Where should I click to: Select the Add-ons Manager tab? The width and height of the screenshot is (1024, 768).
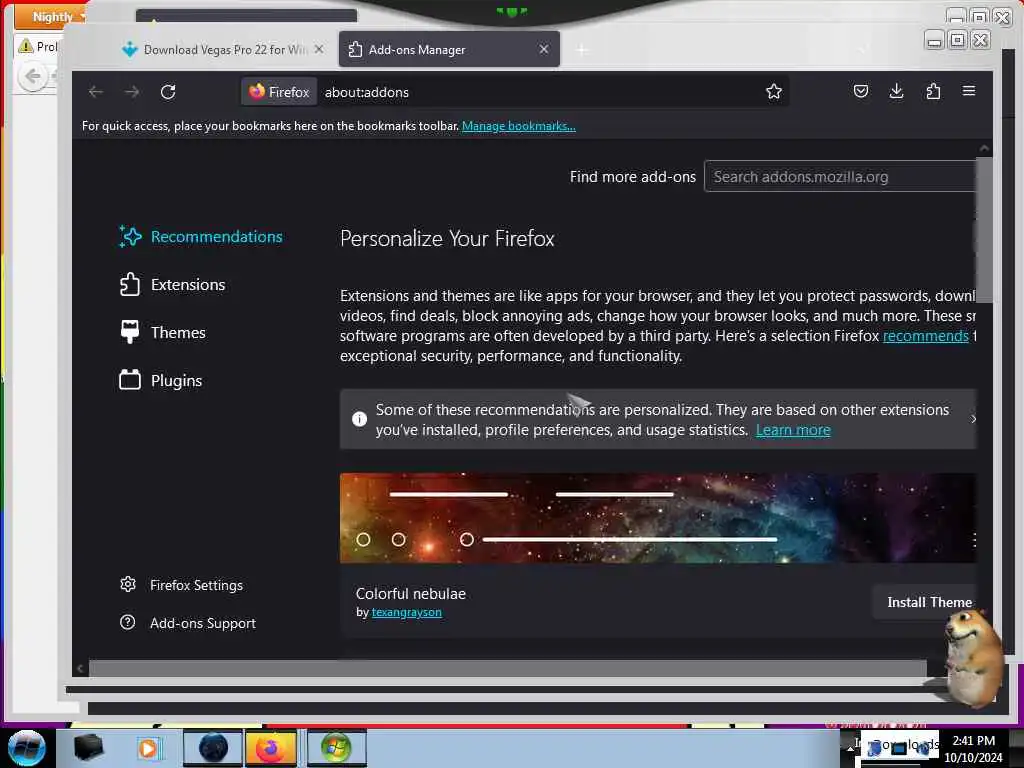point(449,50)
